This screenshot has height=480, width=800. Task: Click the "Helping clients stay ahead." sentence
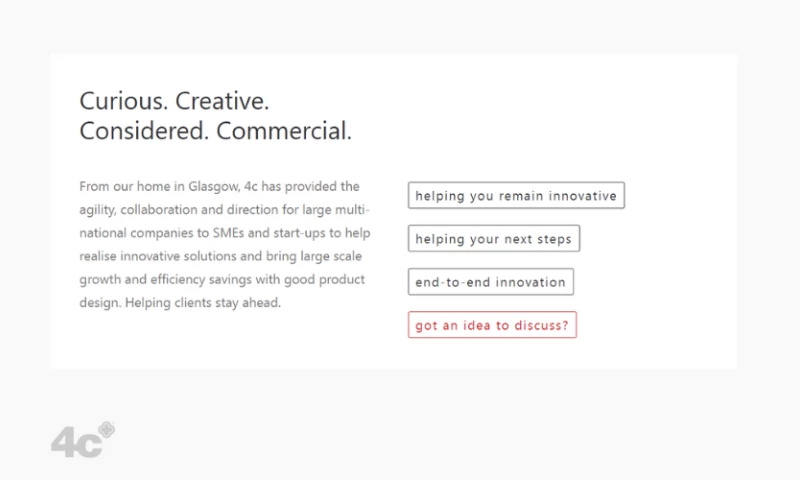click(x=203, y=302)
